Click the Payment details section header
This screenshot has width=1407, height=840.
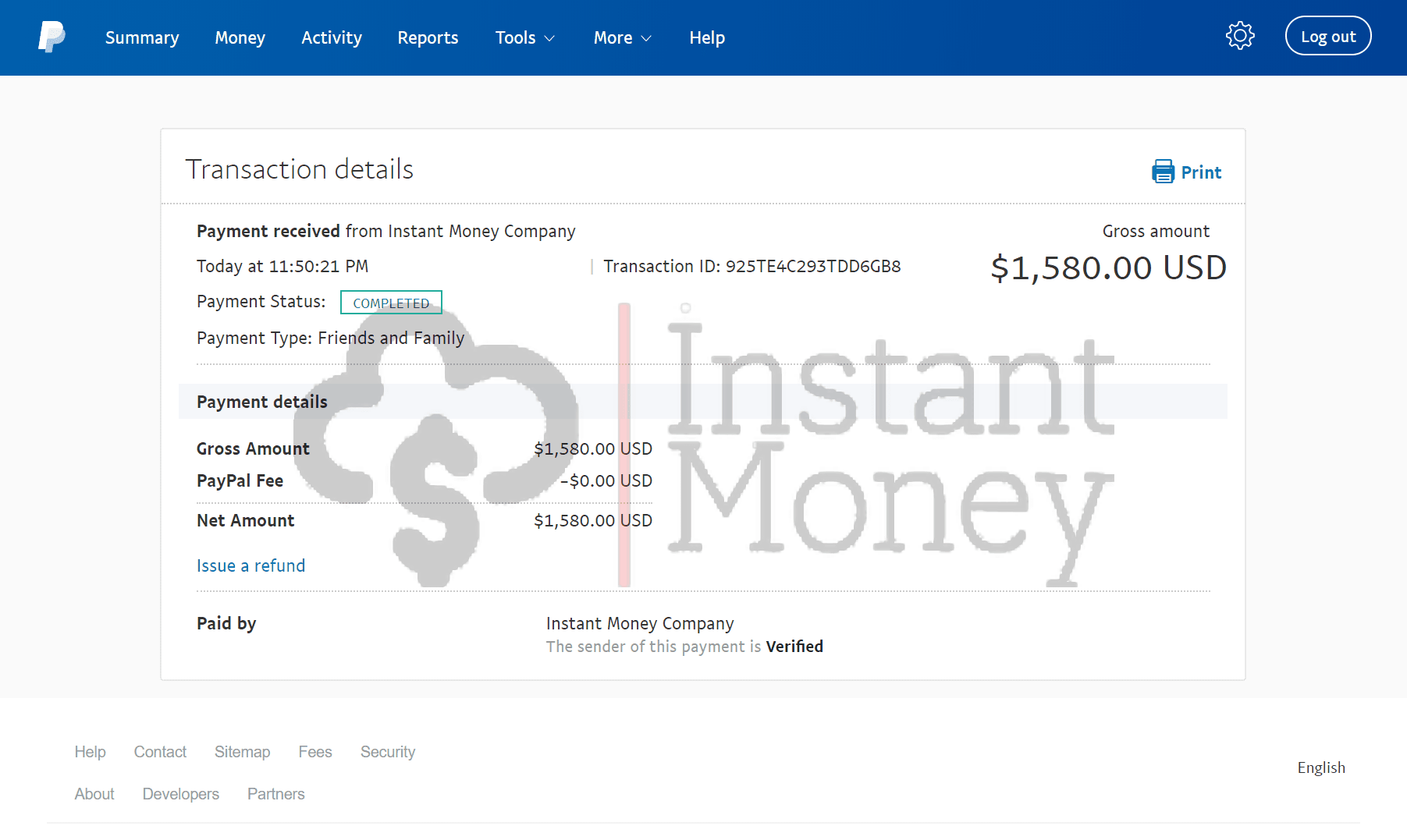point(703,402)
